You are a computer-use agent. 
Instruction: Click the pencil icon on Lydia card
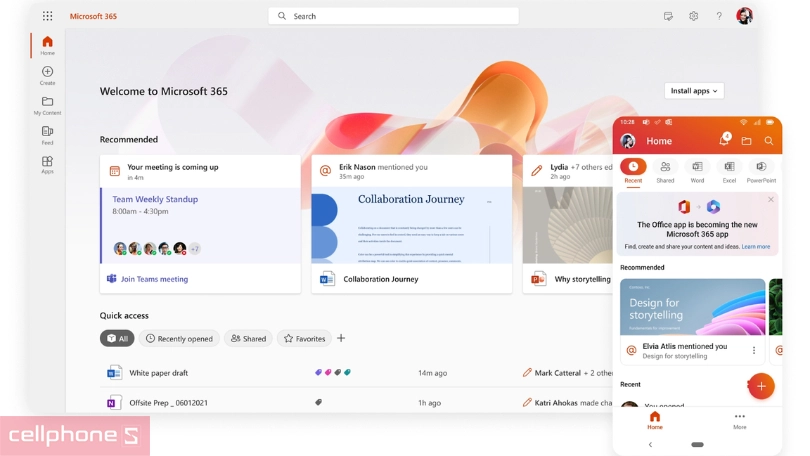coord(537,170)
